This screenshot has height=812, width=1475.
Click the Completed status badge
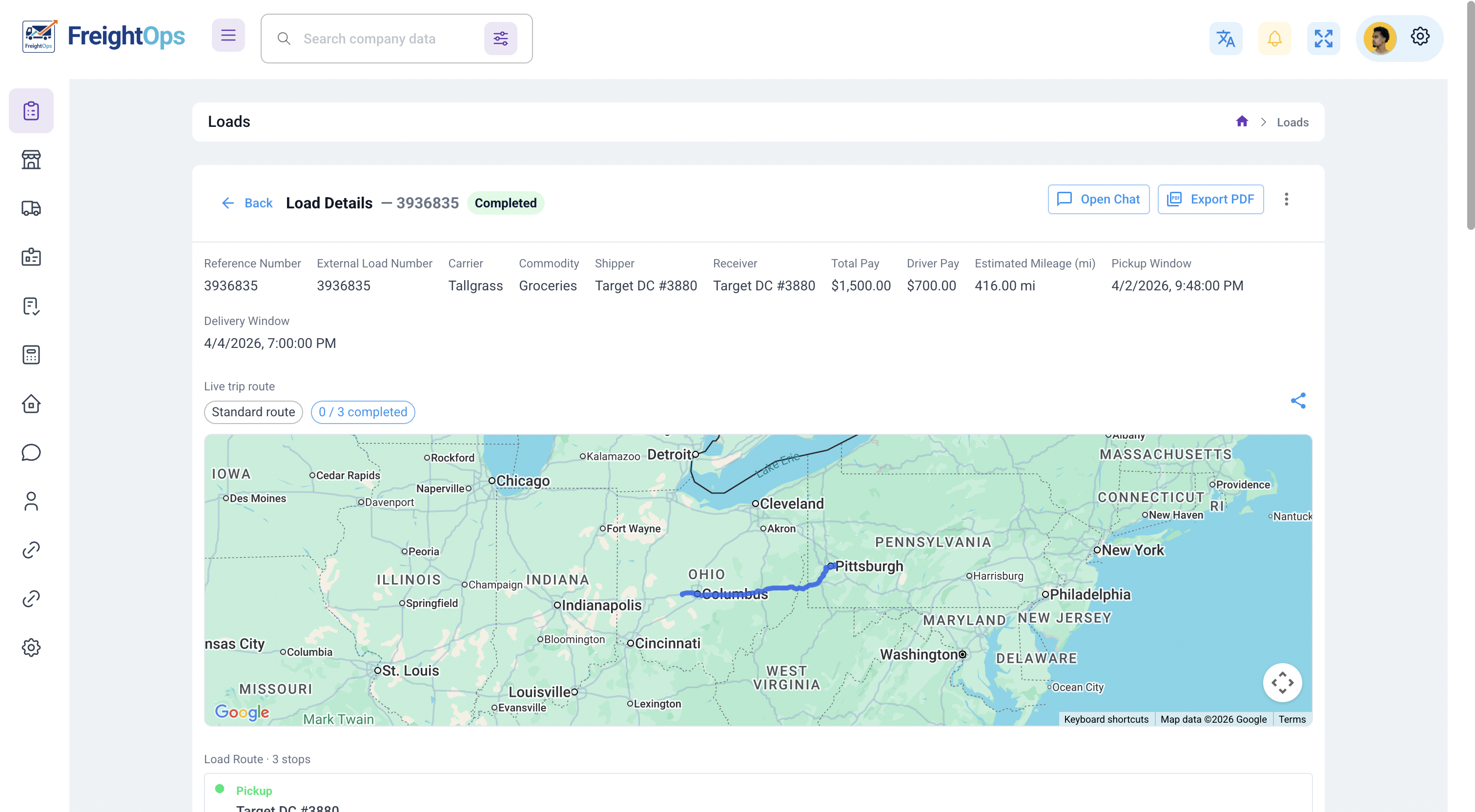click(505, 203)
